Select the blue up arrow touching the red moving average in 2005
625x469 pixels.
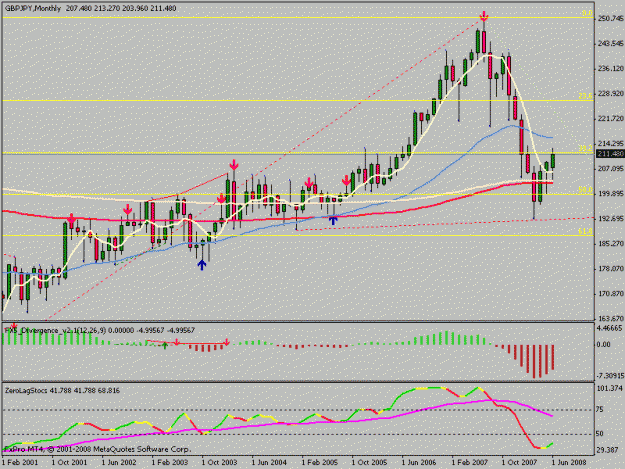coord(333,220)
